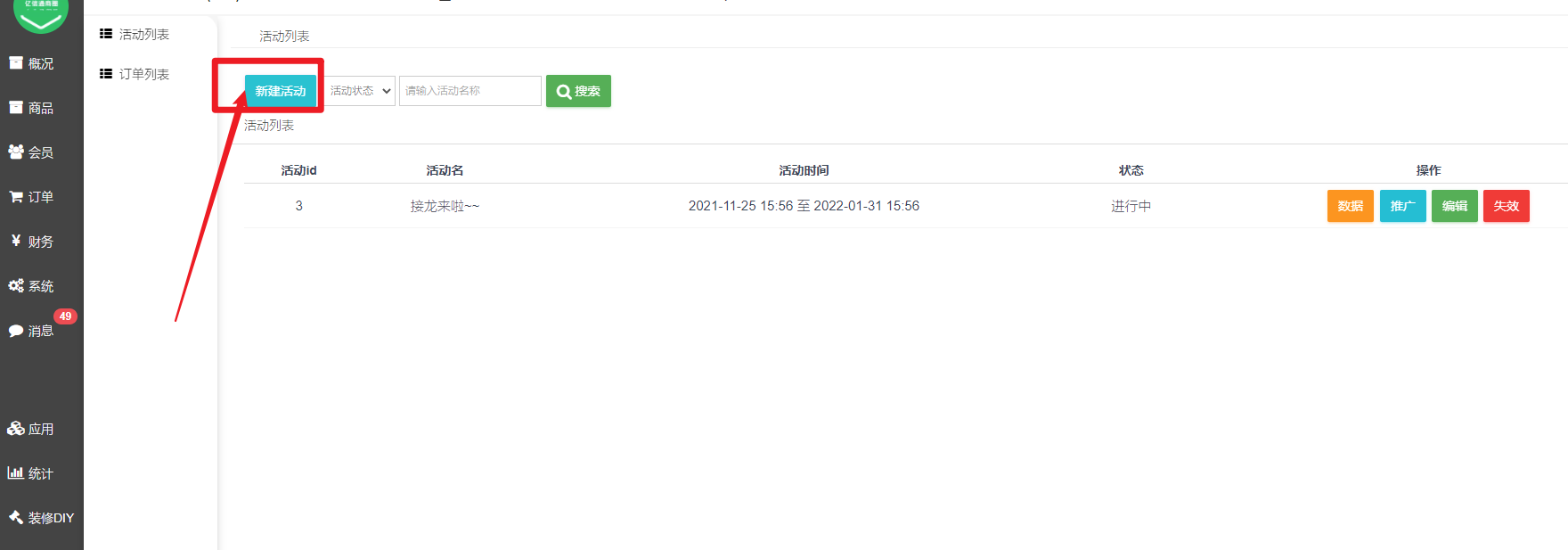Open the 系统 gears settings icon
1568x550 pixels.
[16, 286]
